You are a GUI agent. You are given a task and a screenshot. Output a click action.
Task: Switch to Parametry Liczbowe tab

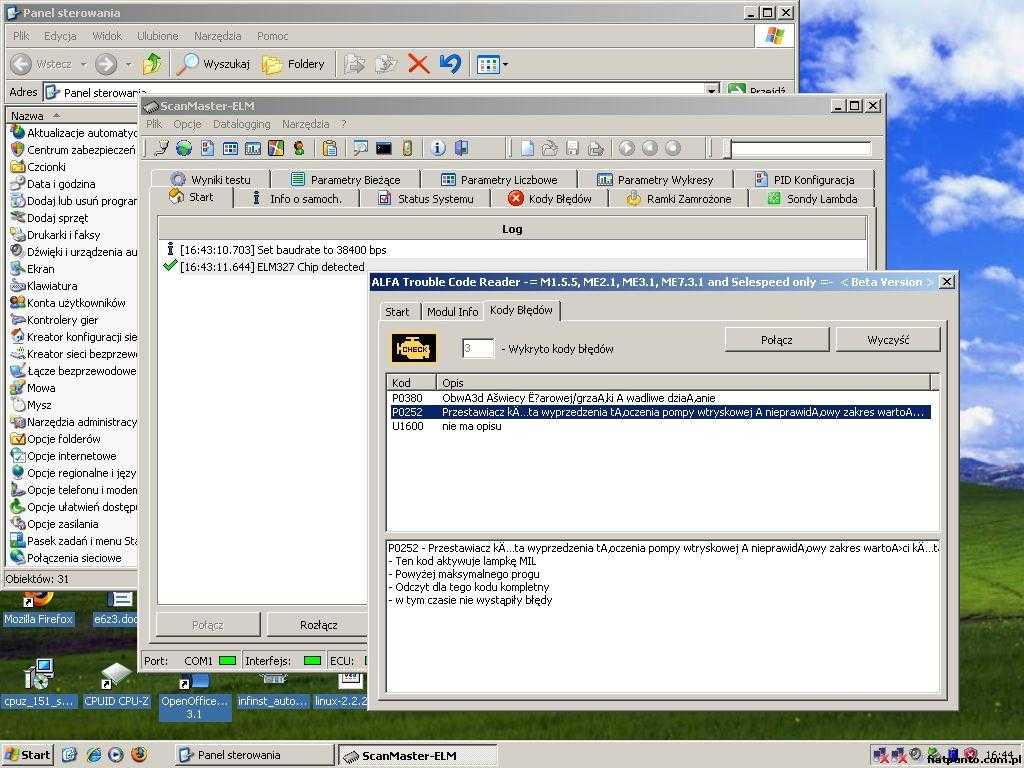point(499,179)
